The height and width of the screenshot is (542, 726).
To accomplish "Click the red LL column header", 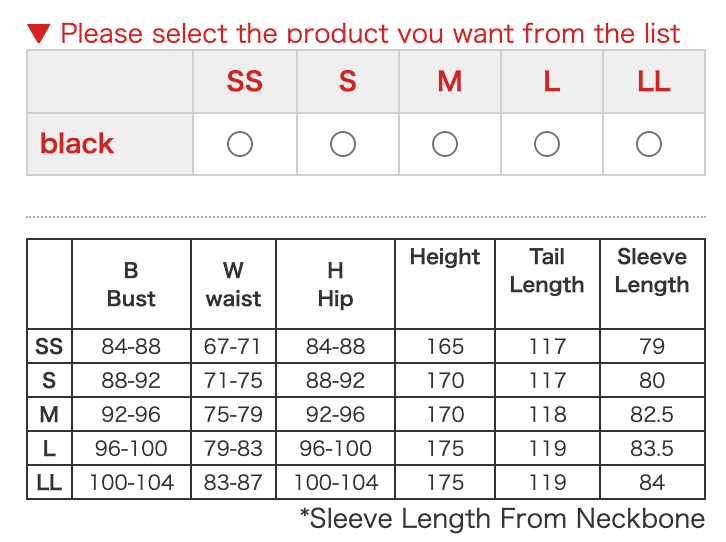I will [x=653, y=81].
